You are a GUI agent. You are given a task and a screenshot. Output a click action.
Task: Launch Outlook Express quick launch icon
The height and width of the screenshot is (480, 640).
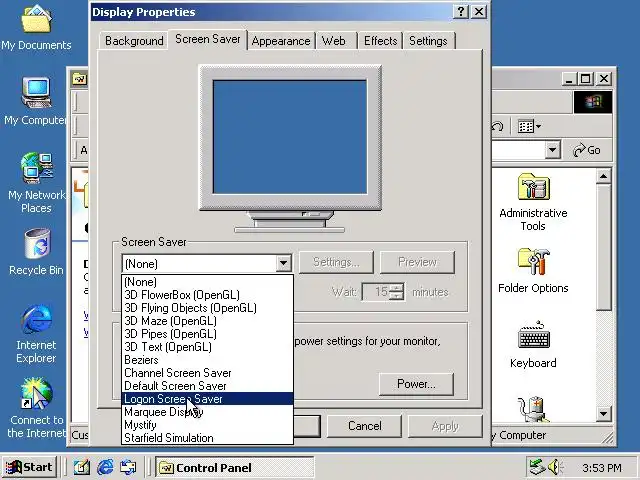point(128,467)
